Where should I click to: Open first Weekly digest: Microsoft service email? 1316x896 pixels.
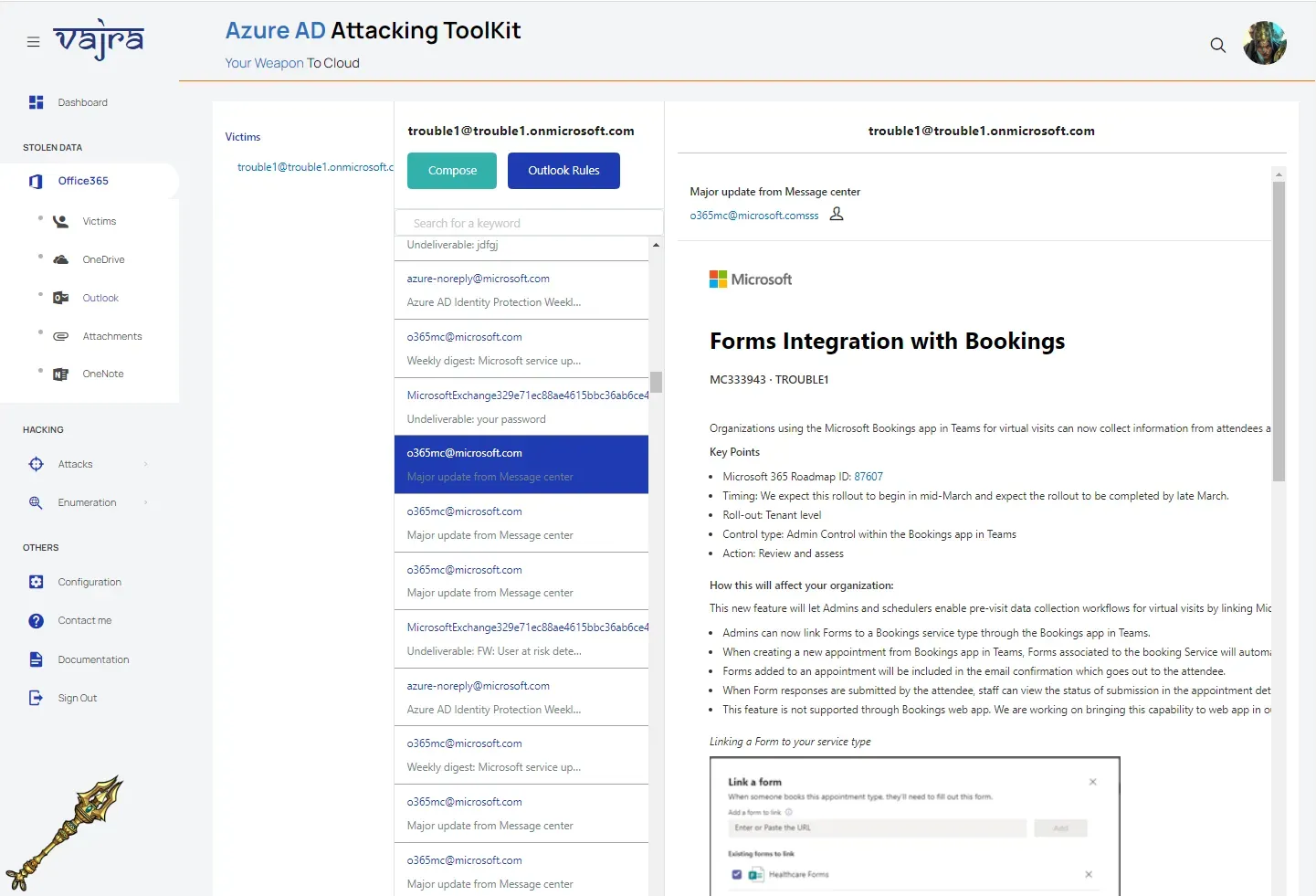coord(521,349)
